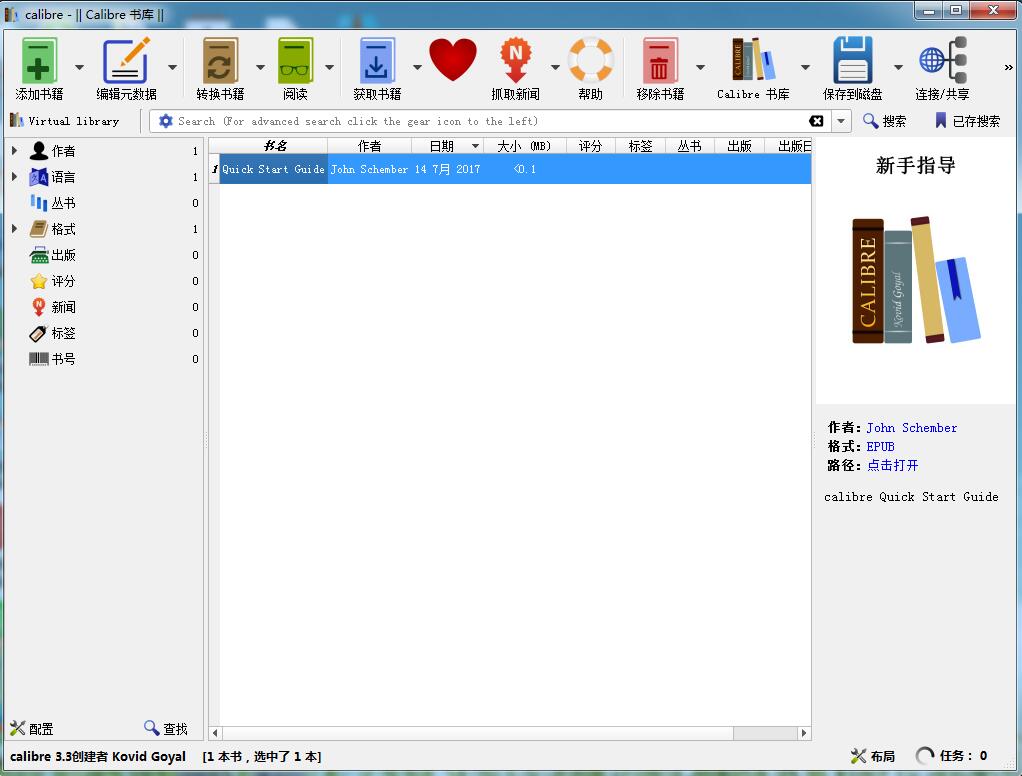
Task: Click 保存到磁盘 floppy disk icon
Action: [x=852, y=62]
